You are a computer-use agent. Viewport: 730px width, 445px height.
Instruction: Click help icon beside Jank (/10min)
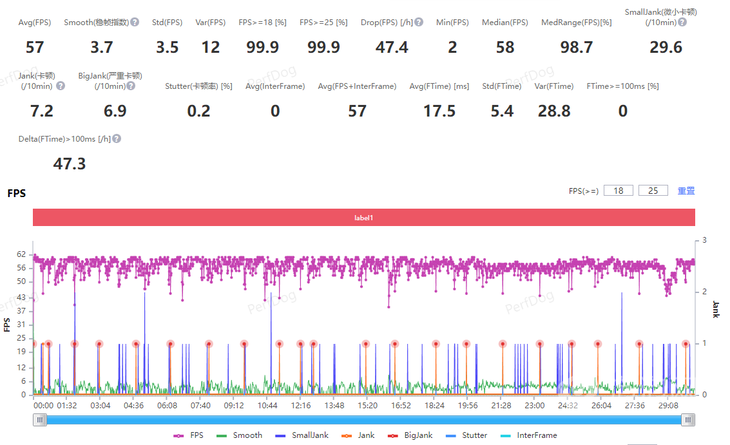[x=60, y=86]
